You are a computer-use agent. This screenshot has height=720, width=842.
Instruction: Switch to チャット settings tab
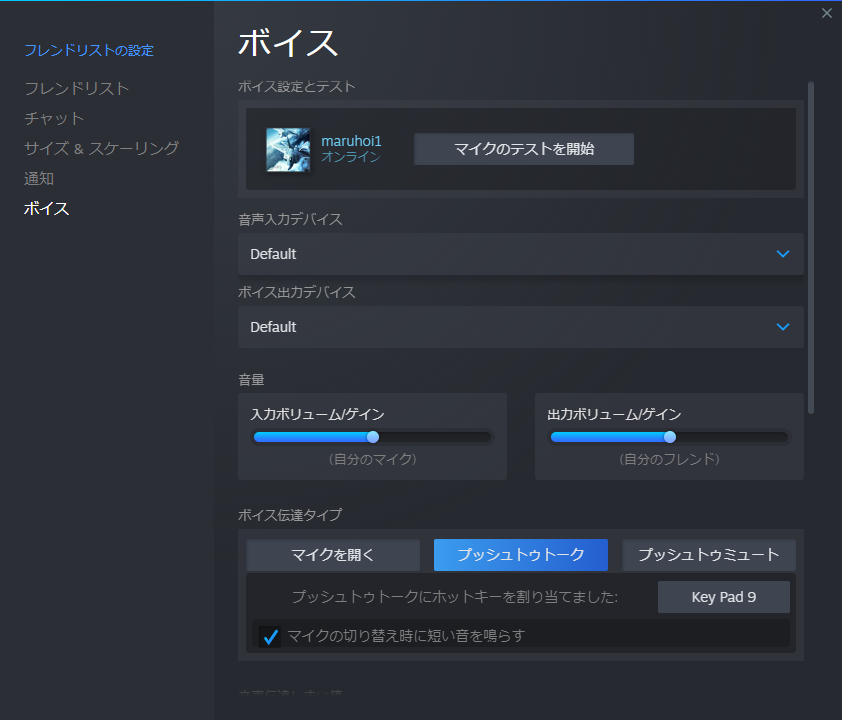point(54,118)
